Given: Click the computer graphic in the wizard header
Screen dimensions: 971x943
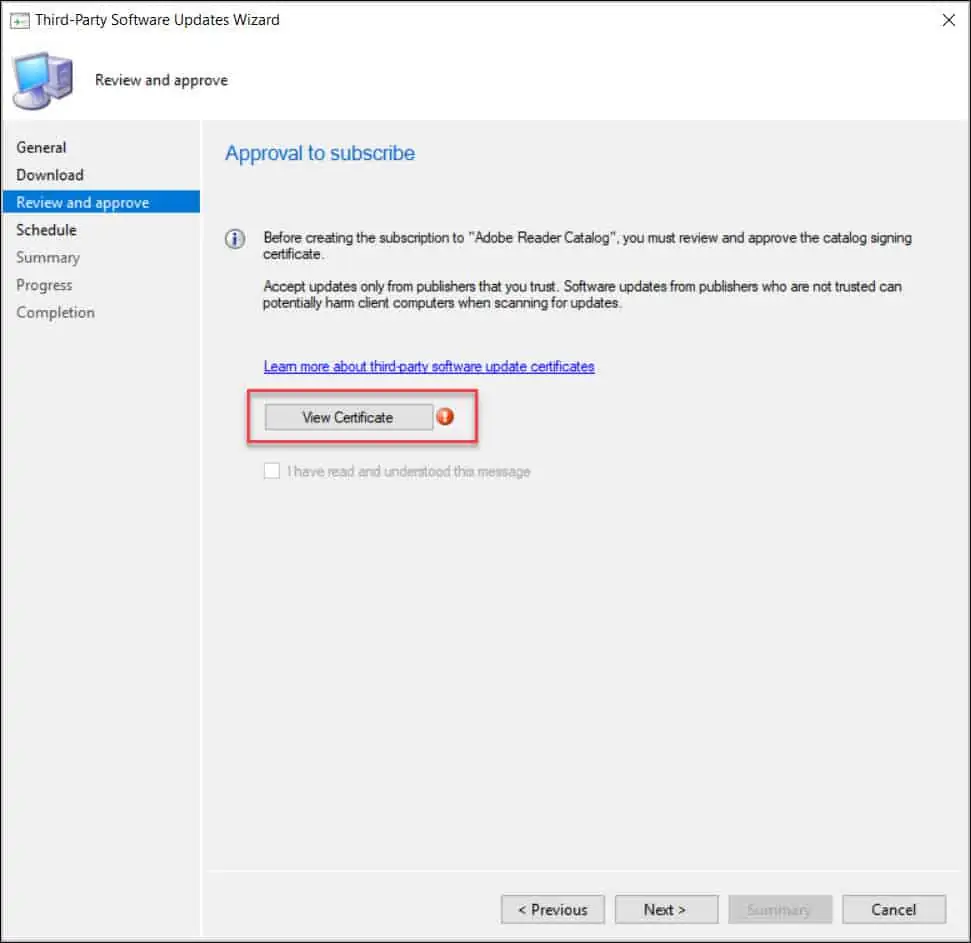Looking at the screenshot, I should click(42, 80).
